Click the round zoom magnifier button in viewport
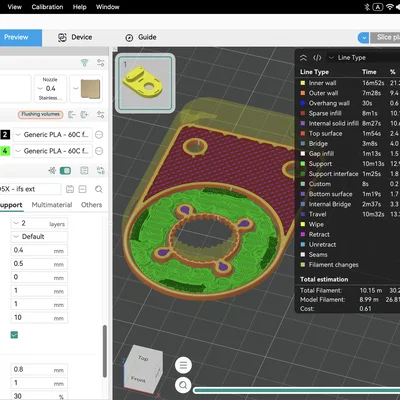Image resolution: width=400 pixels, height=400 pixels. point(183,386)
